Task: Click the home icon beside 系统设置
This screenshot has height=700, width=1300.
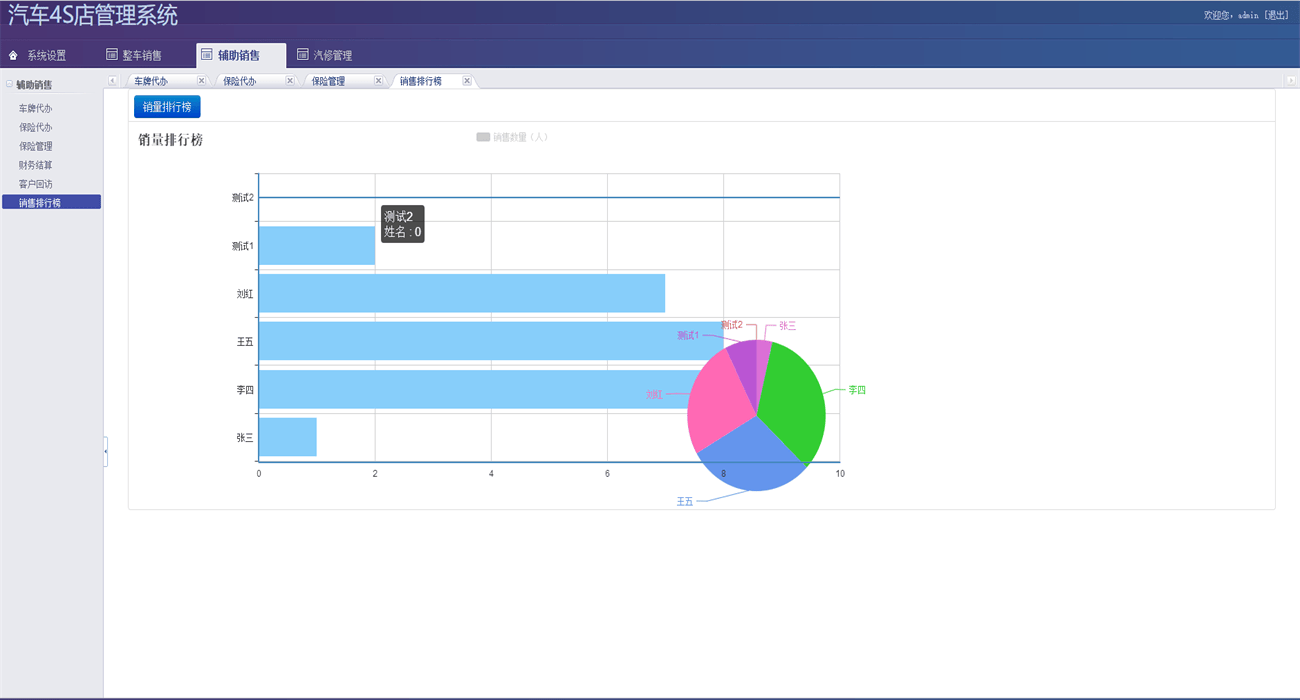Action: [x=13, y=56]
